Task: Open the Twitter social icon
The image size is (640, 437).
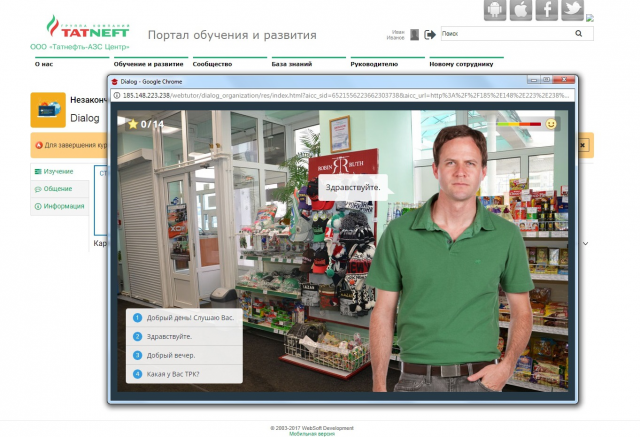Action: click(572, 10)
